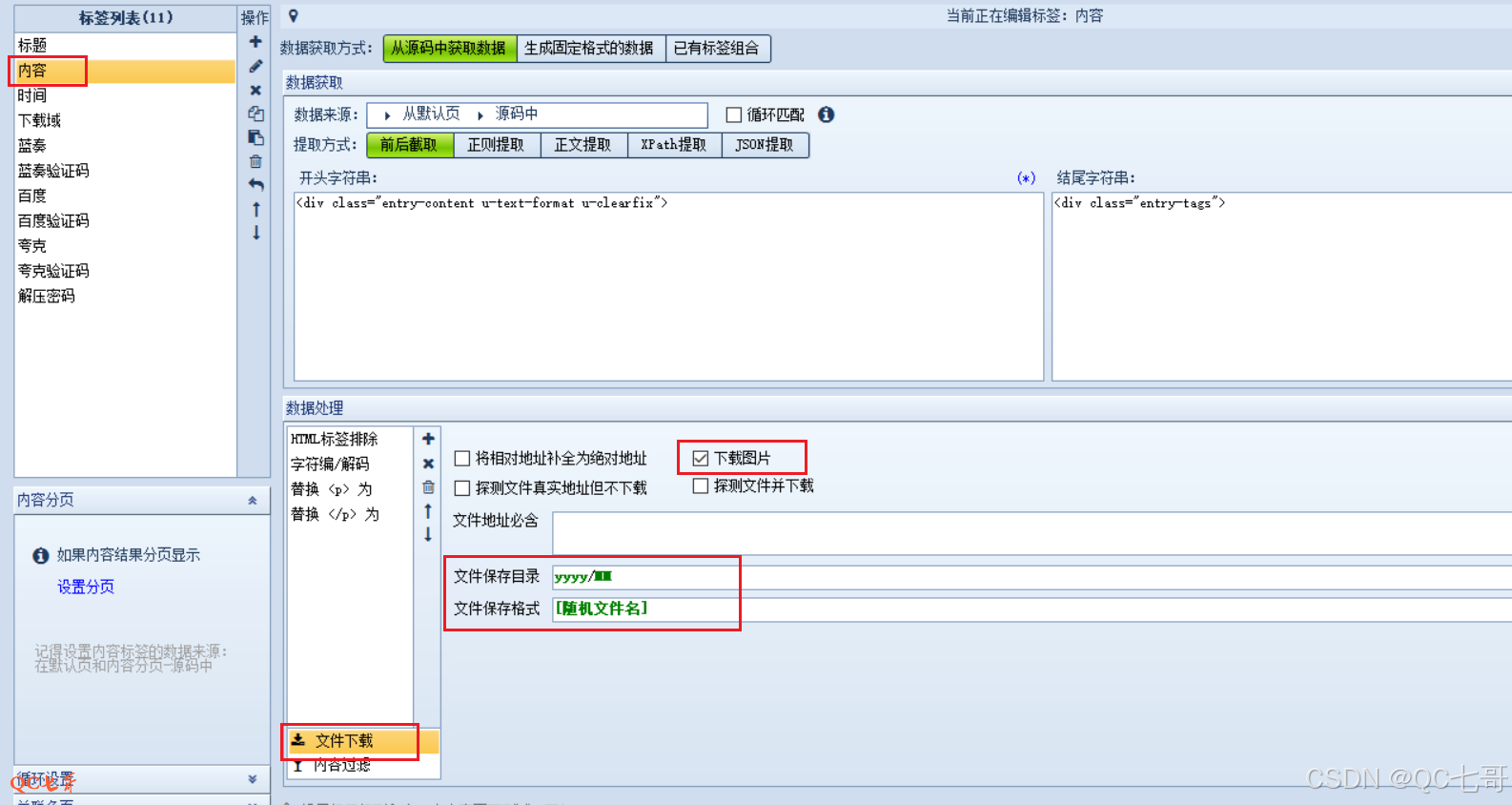This screenshot has width=1512, height=805.
Task: Click the 设置分页 link
Action: click(86, 588)
